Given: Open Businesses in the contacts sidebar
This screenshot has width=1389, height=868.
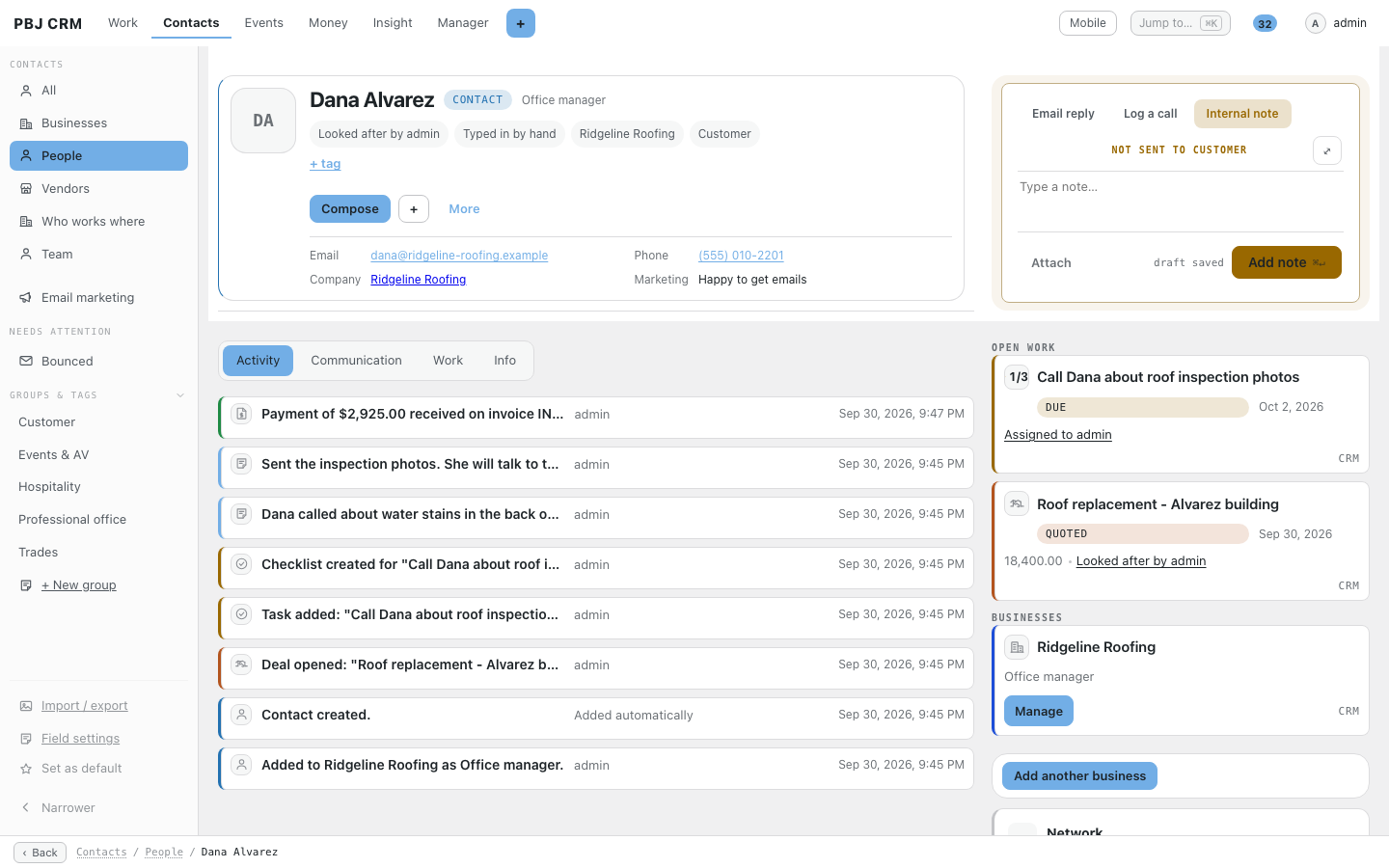Looking at the screenshot, I should point(98,123).
